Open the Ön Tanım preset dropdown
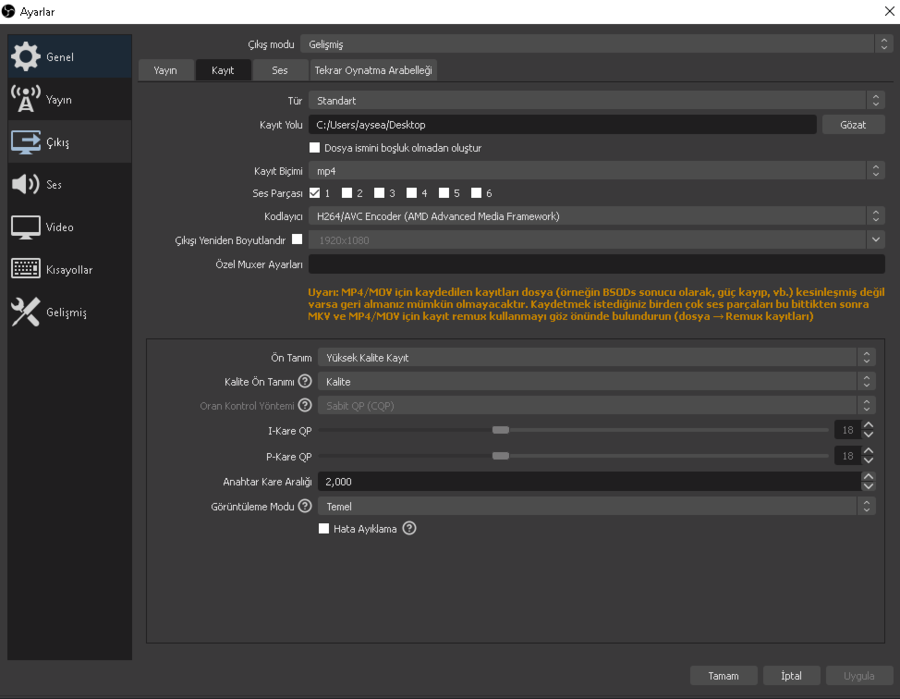The height and width of the screenshot is (699, 900). coord(596,357)
